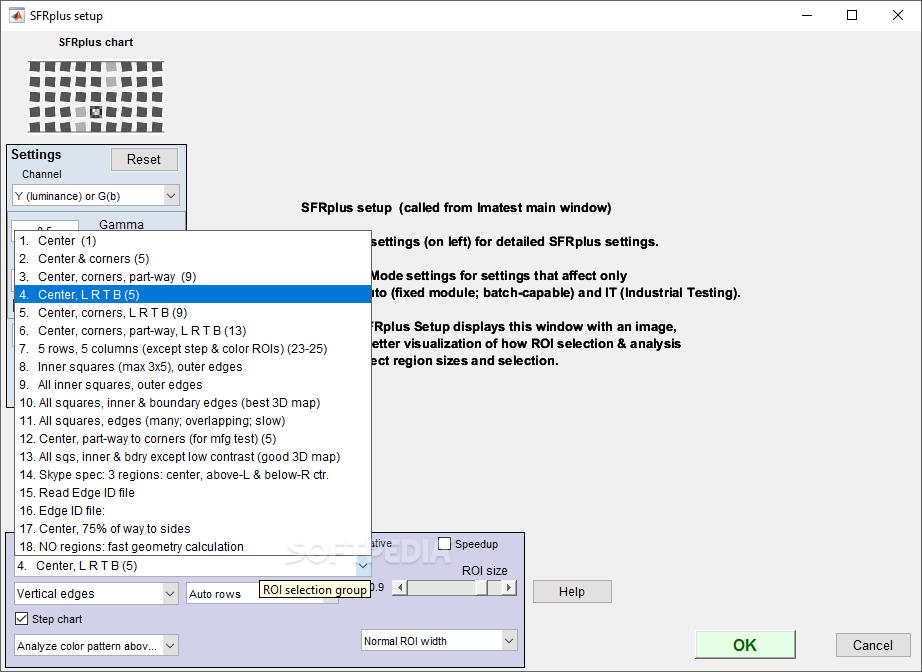Screen dimensions: 922x672
Task: Pick 7. 5 rows, 5 columns option
Action: (193, 349)
